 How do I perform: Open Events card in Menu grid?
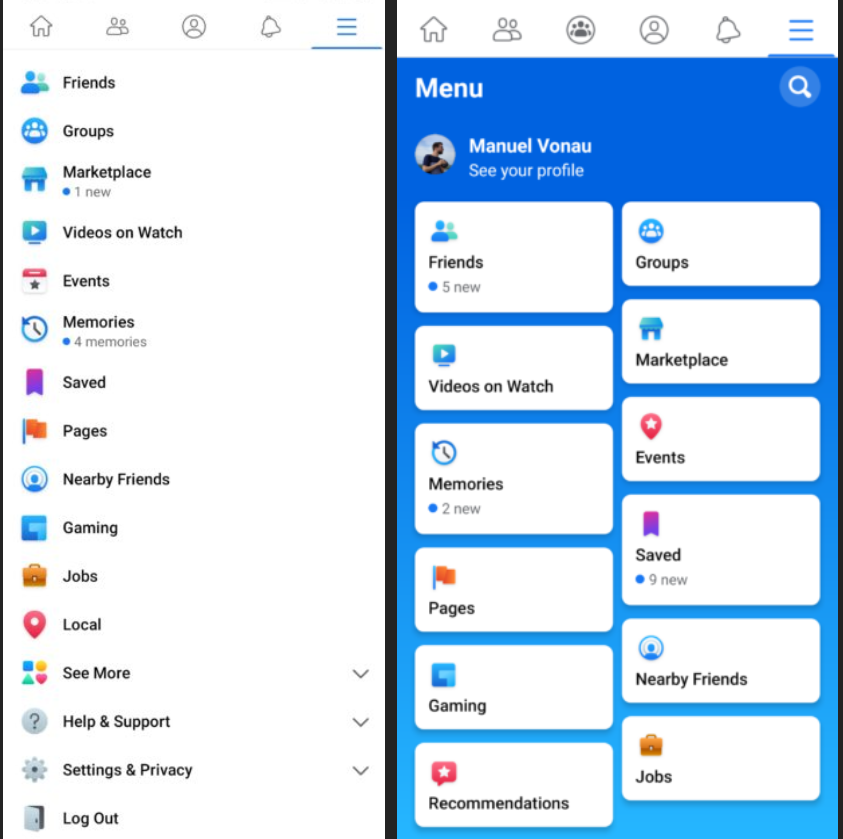point(720,439)
